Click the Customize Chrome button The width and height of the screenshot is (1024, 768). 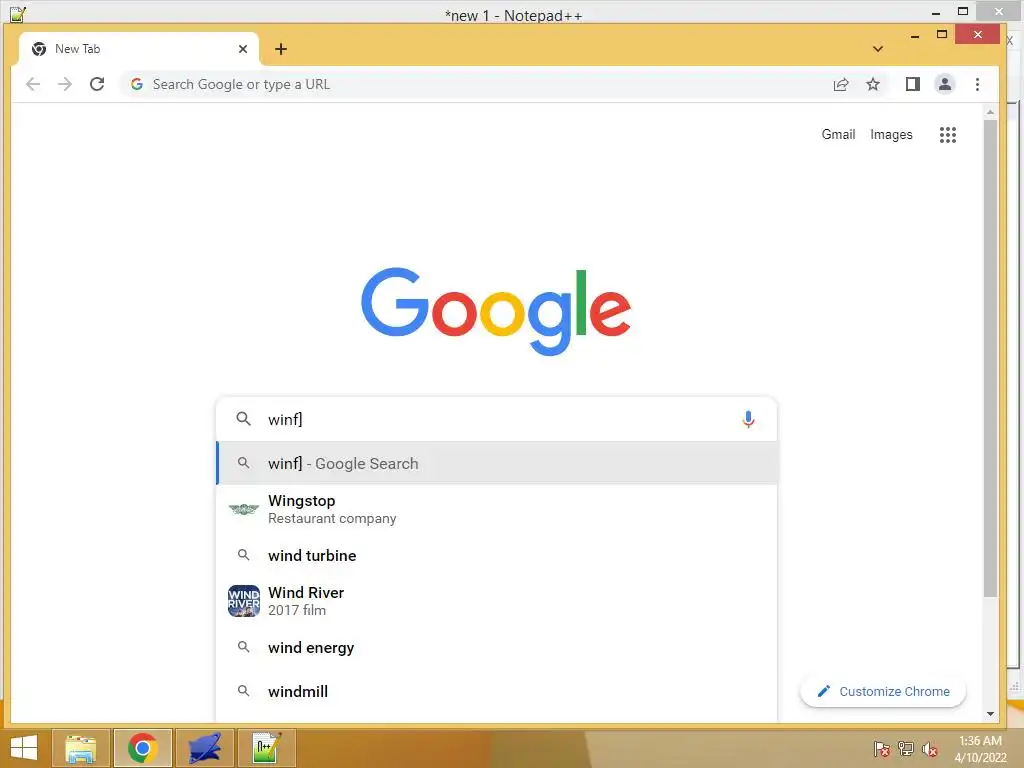[883, 691]
